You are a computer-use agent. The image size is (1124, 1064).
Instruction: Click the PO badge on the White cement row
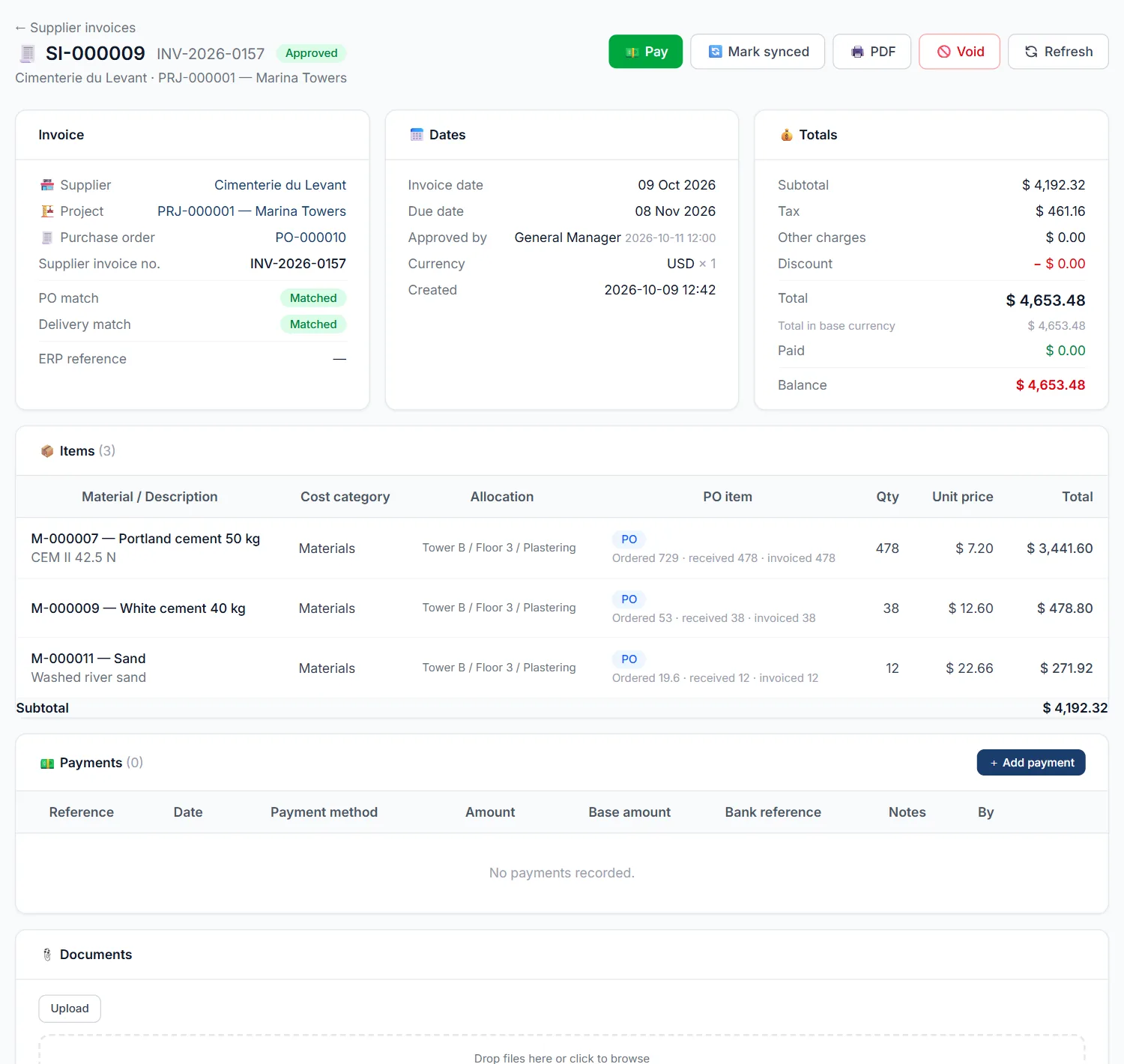(629, 599)
